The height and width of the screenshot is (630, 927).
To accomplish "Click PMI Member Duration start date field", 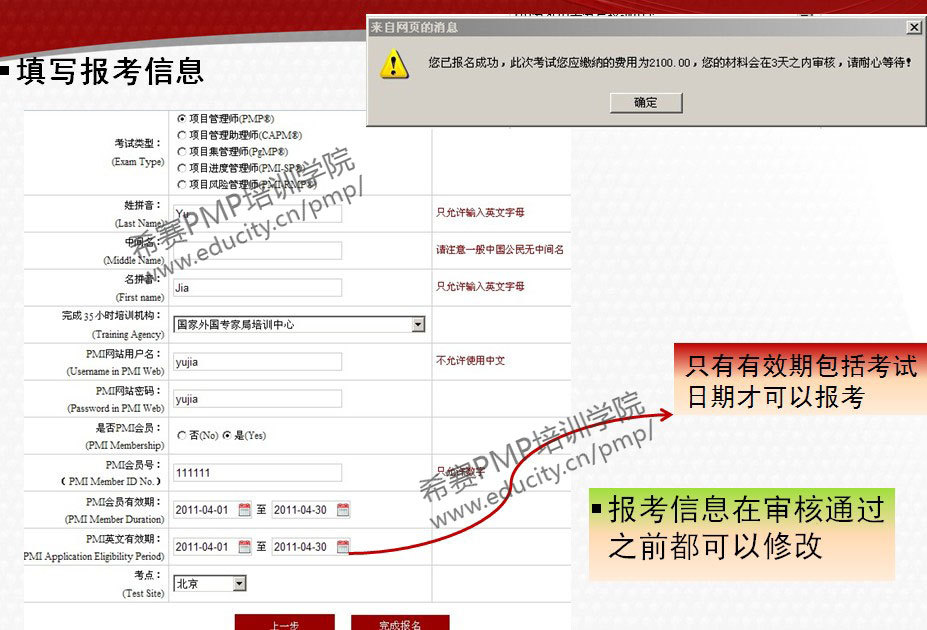I will pos(205,509).
